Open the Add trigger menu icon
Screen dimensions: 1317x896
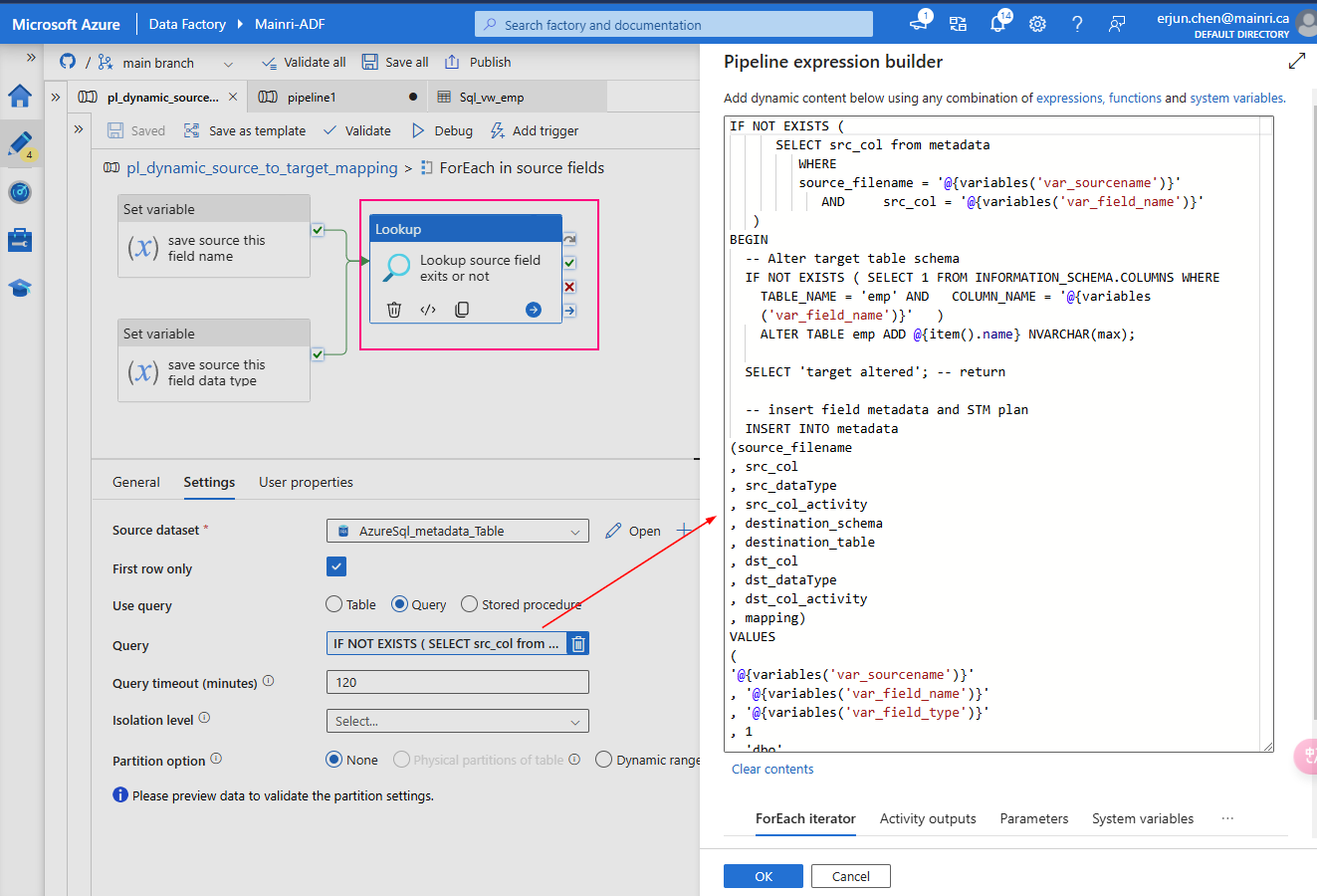coord(496,130)
